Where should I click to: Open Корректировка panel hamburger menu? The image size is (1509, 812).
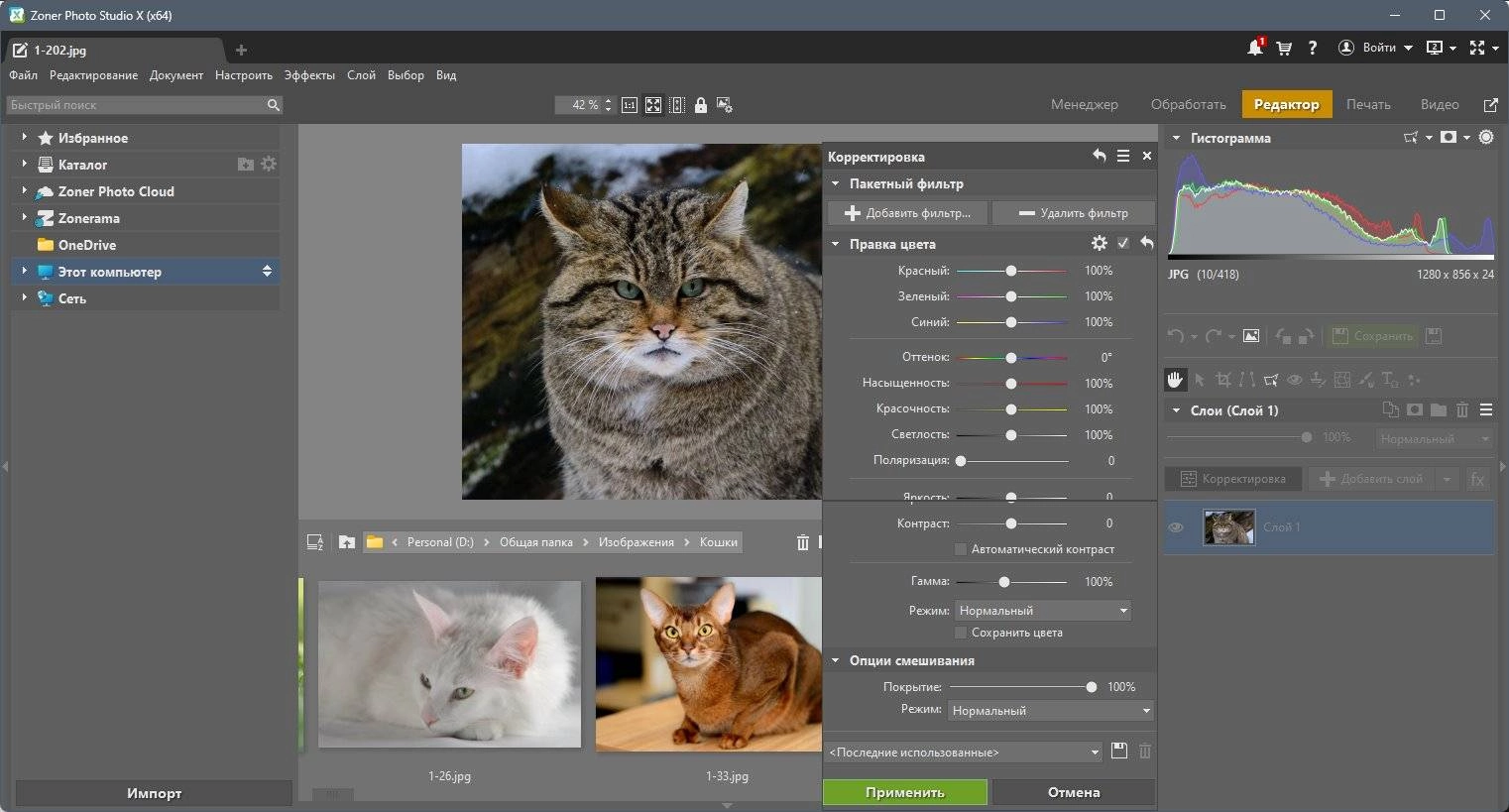tap(1123, 156)
